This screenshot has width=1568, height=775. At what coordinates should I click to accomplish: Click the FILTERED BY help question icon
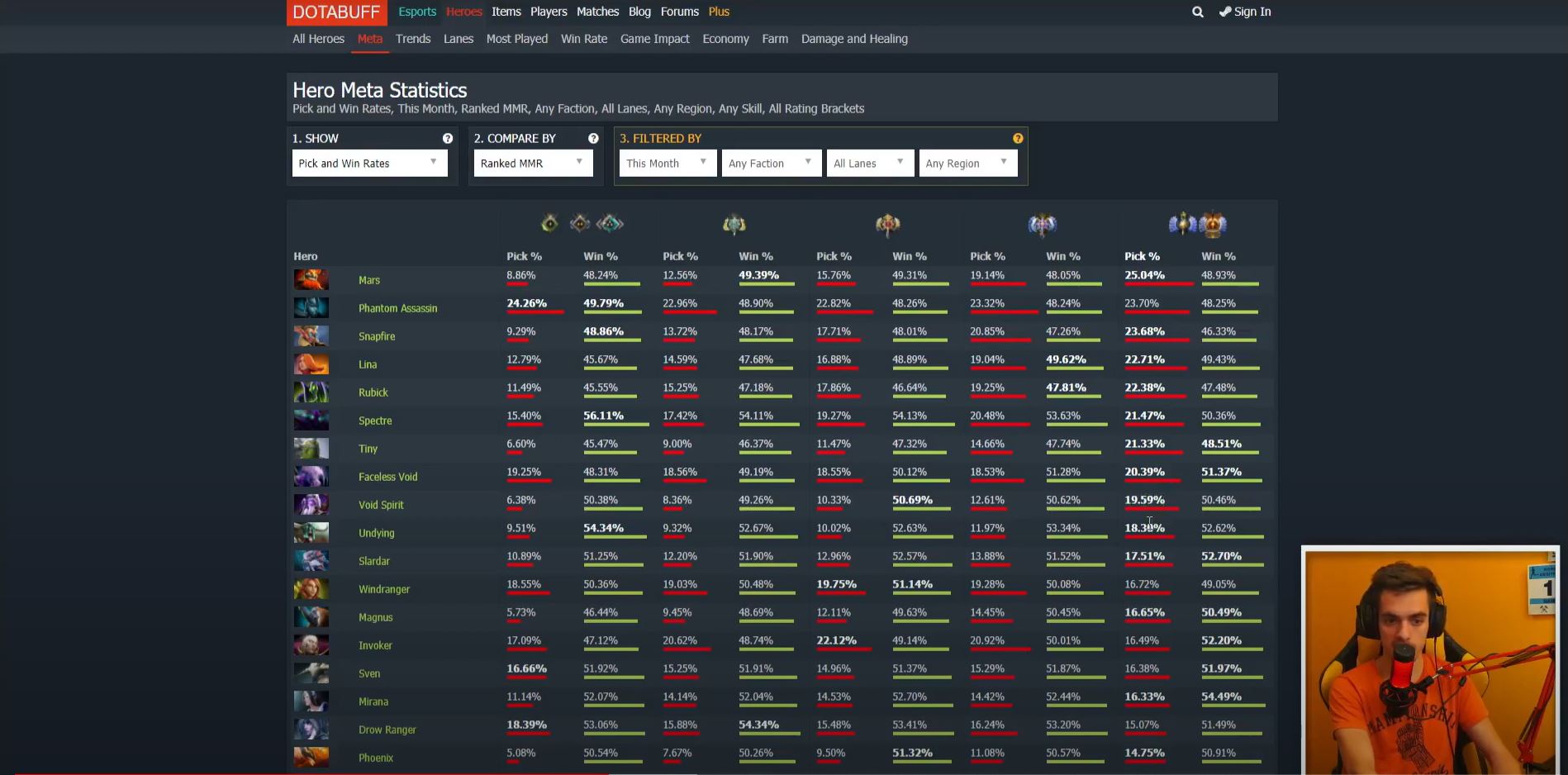click(1018, 139)
